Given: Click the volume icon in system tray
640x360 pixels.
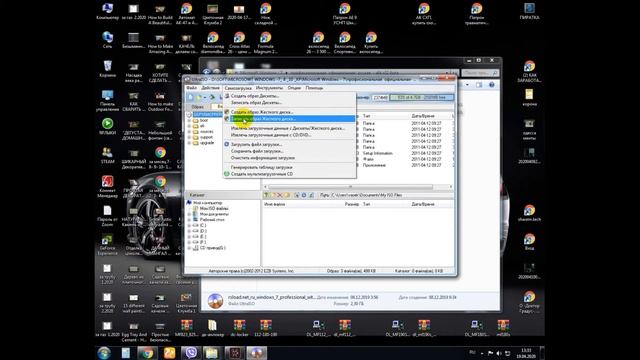Looking at the screenshot, I should click(499, 353).
